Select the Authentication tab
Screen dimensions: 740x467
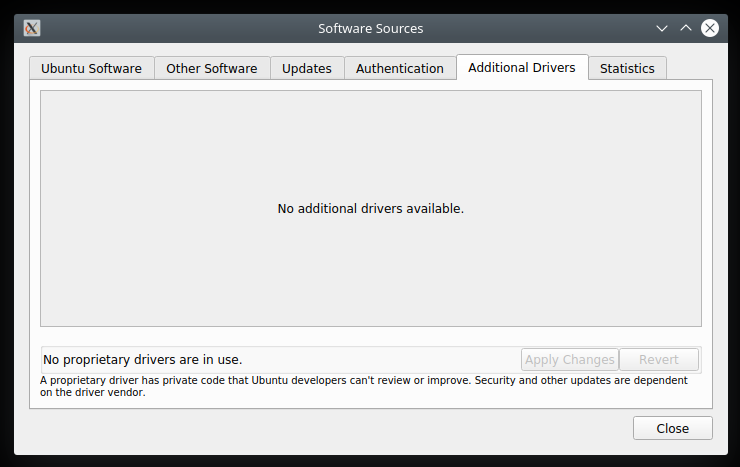pos(400,68)
